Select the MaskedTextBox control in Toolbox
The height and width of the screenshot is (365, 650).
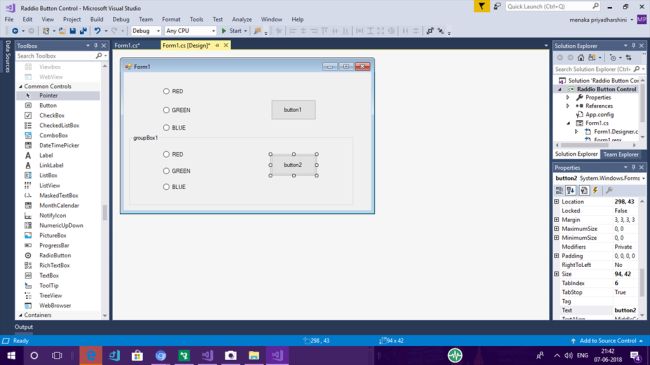coord(58,195)
